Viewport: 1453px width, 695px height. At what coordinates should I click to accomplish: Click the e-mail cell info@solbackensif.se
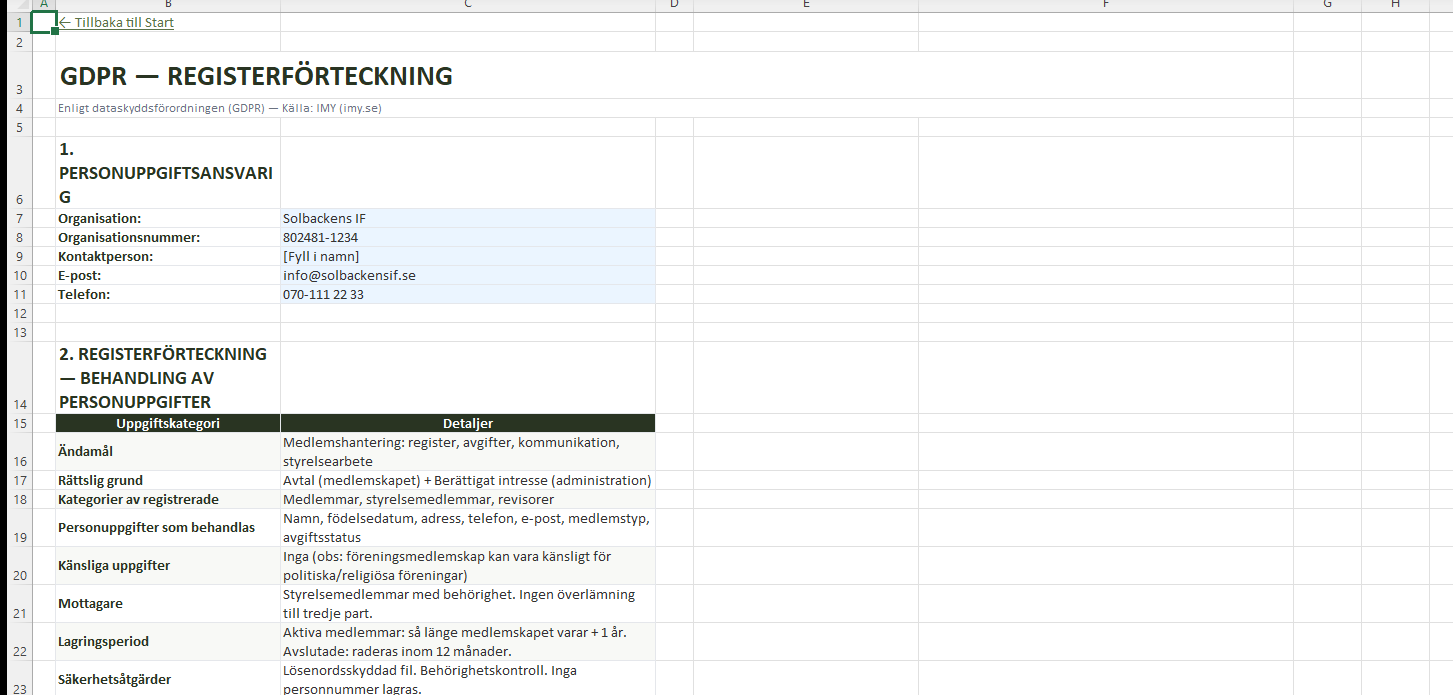[x=467, y=275]
